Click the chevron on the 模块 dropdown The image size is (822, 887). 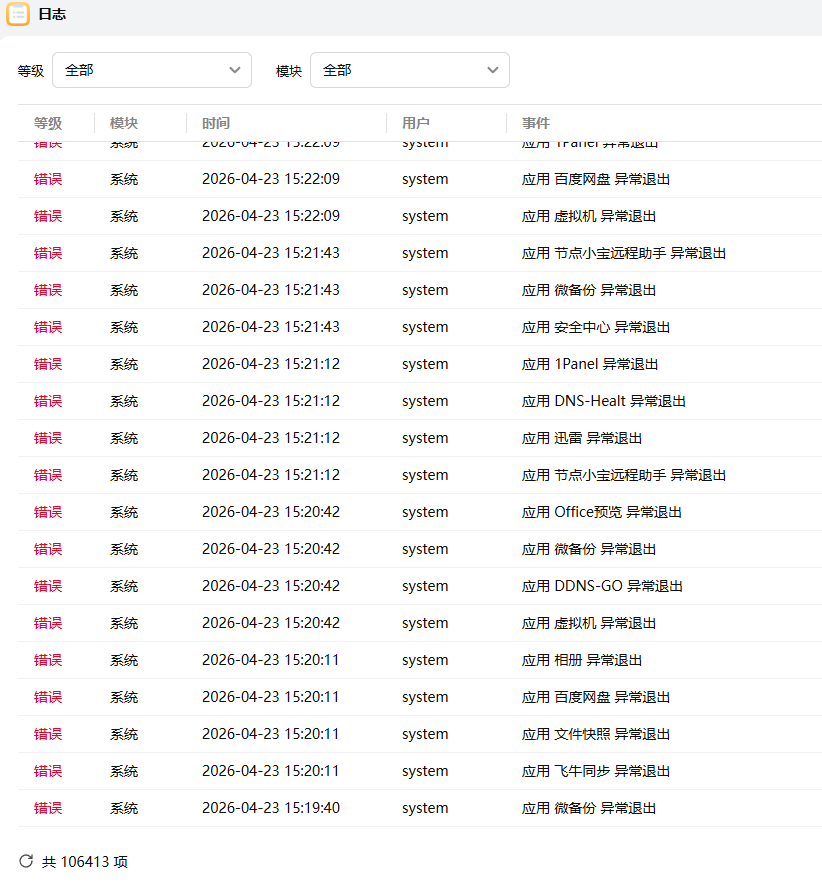coord(492,70)
